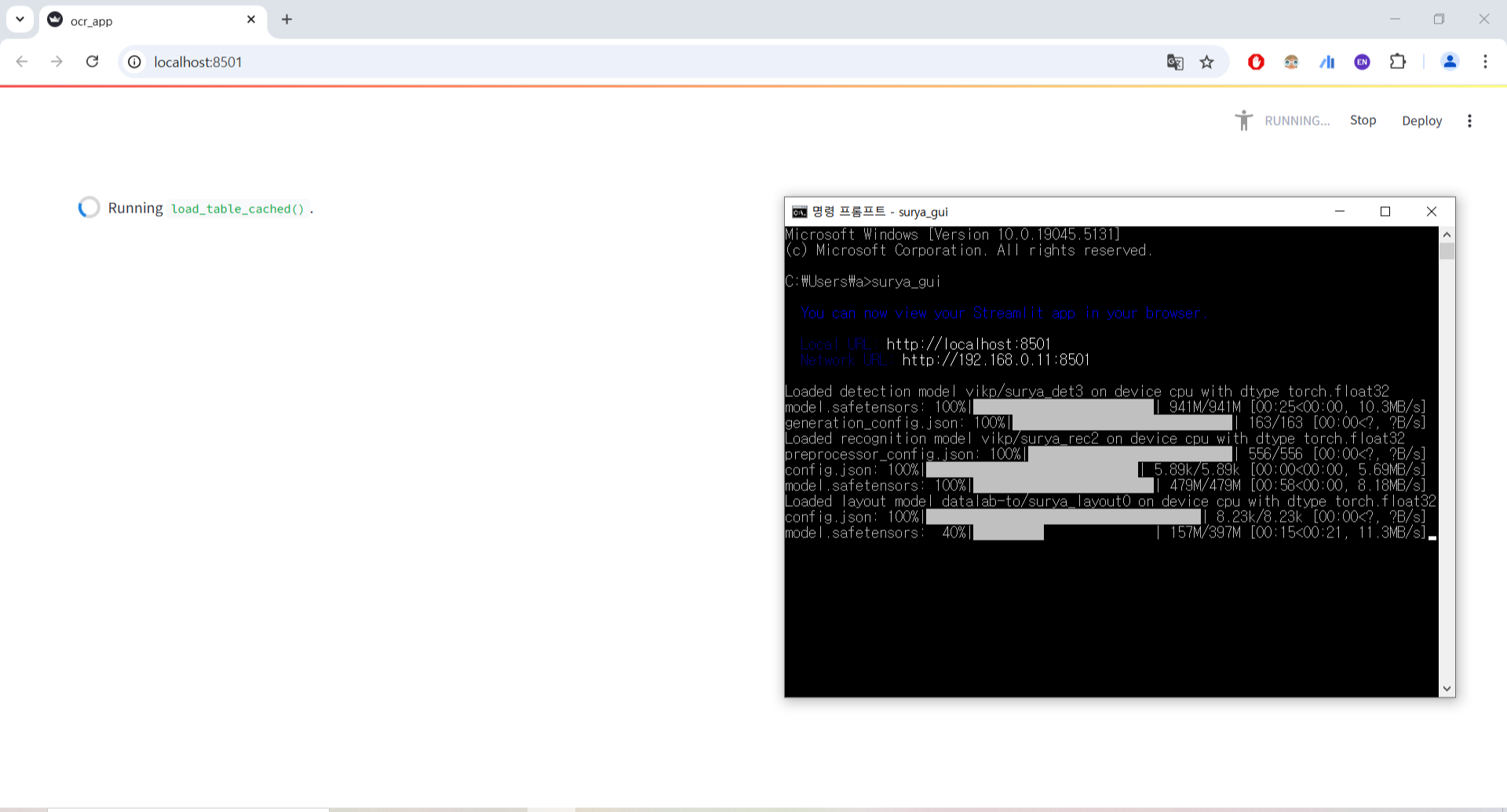Click the 941M/941M model.safetensors progress bar
The image size is (1507, 812).
coord(1064,407)
